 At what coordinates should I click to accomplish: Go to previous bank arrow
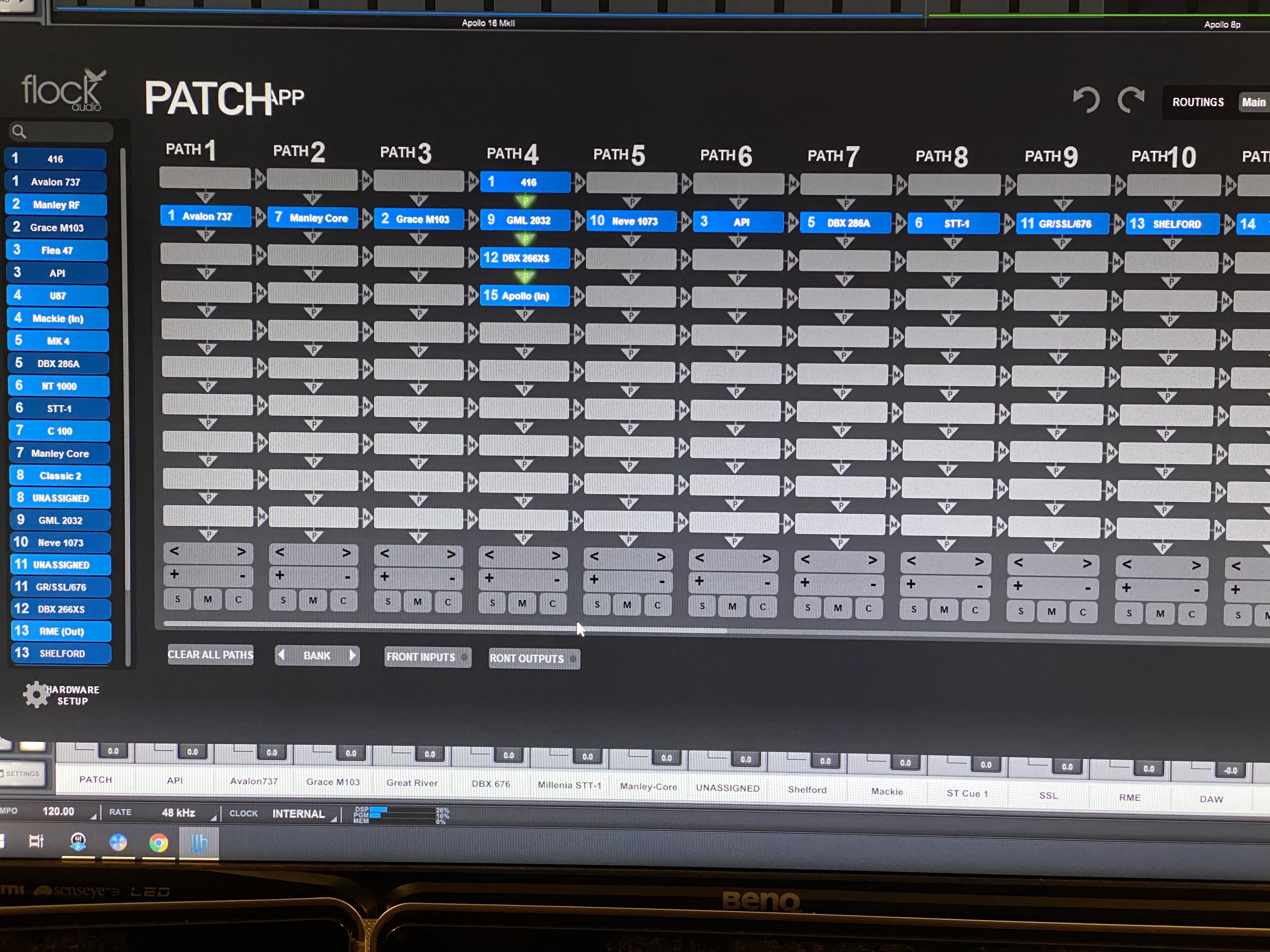coord(281,655)
